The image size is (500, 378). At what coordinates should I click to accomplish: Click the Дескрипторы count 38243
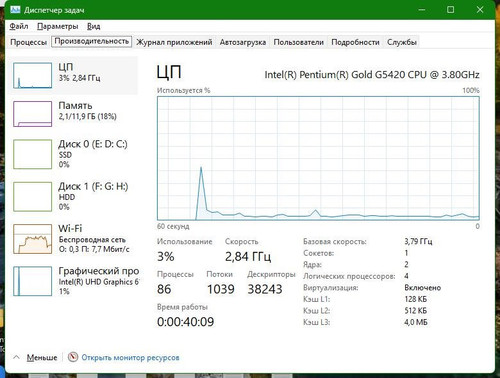click(265, 289)
